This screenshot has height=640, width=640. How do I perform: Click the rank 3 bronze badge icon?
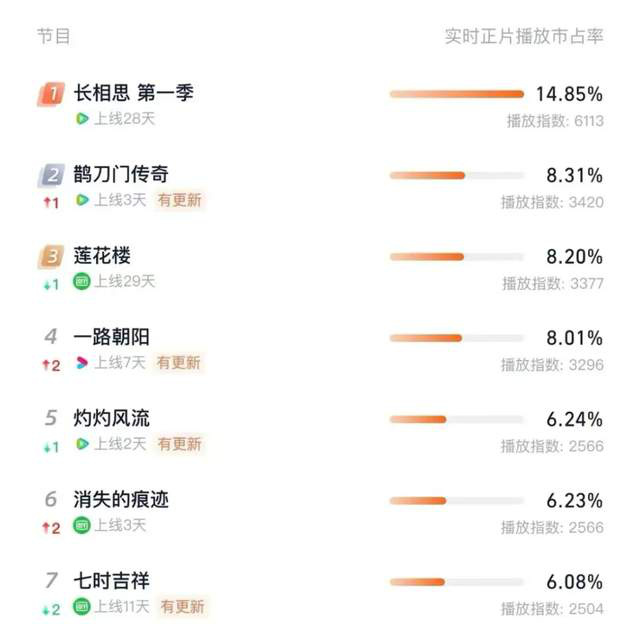pos(51,257)
